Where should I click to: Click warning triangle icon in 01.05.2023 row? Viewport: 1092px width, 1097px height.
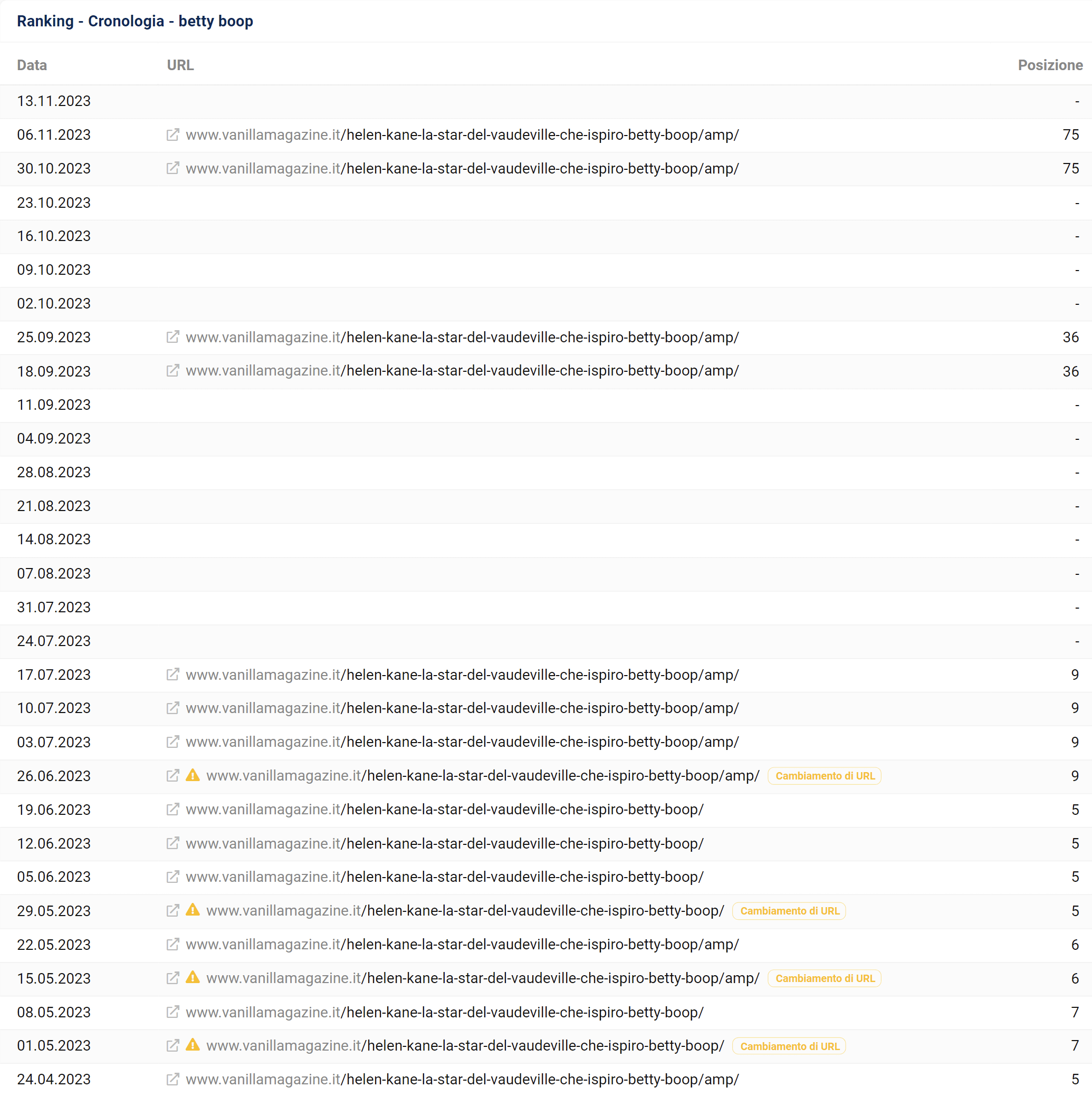point(193,1045)
